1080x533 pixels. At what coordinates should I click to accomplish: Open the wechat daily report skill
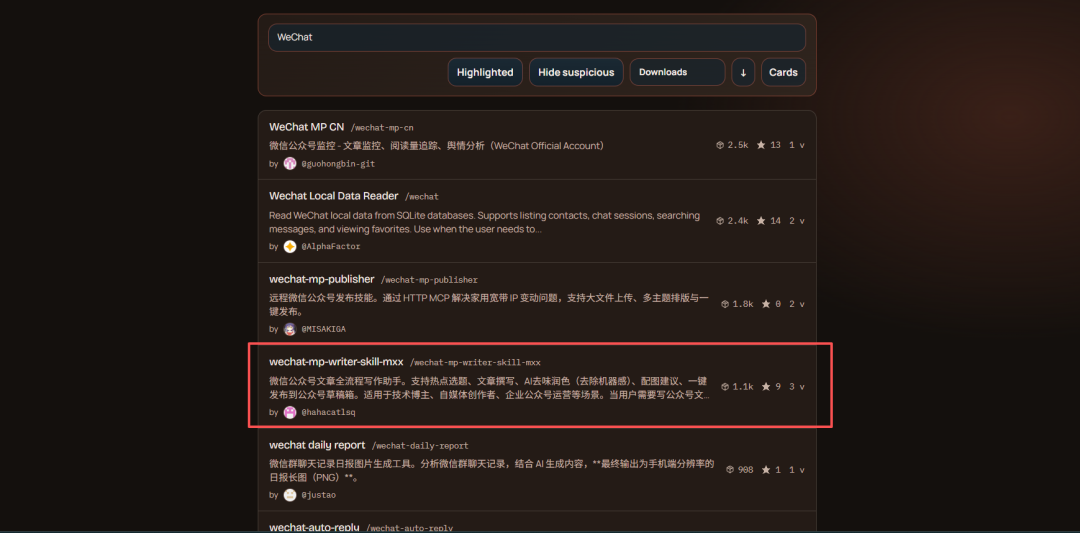(318, 445)
